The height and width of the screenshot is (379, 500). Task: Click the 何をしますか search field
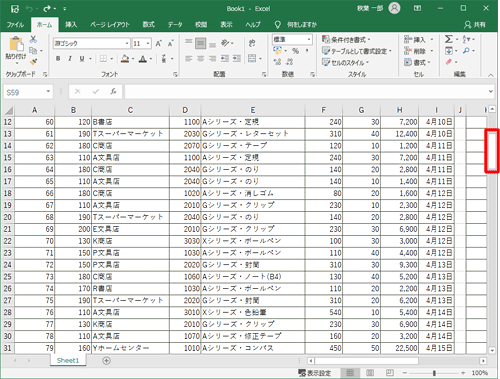pos(302,25)
